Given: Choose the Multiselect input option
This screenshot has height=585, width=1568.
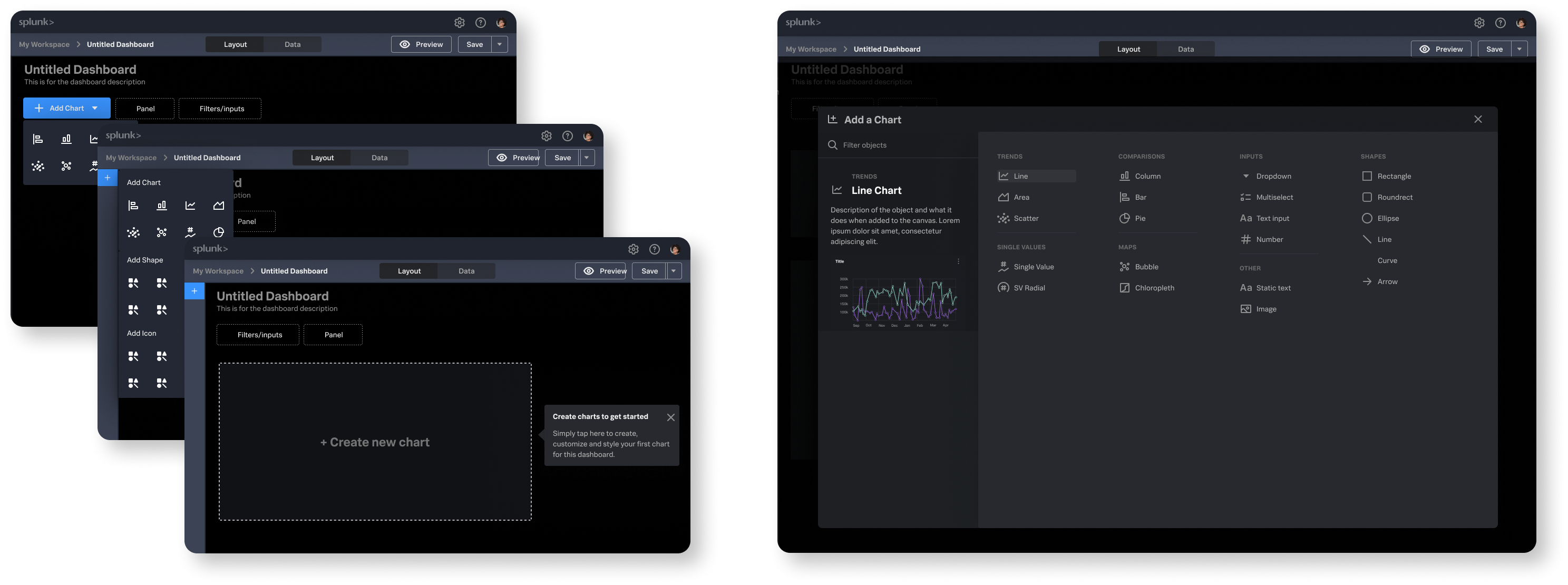Looking at the screenshot, I should pyautogui.click(x=1274, y=197).
